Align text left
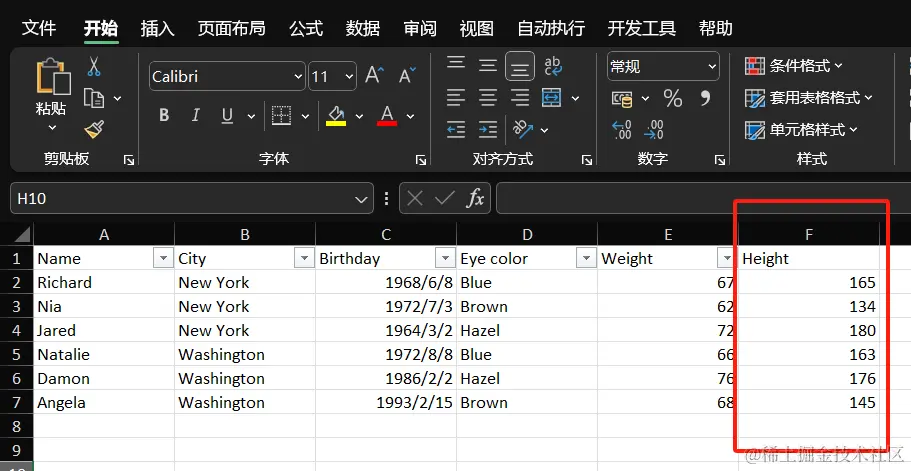Image resolution: width=911 pixels, height=471 pixels. coord(456,98)
